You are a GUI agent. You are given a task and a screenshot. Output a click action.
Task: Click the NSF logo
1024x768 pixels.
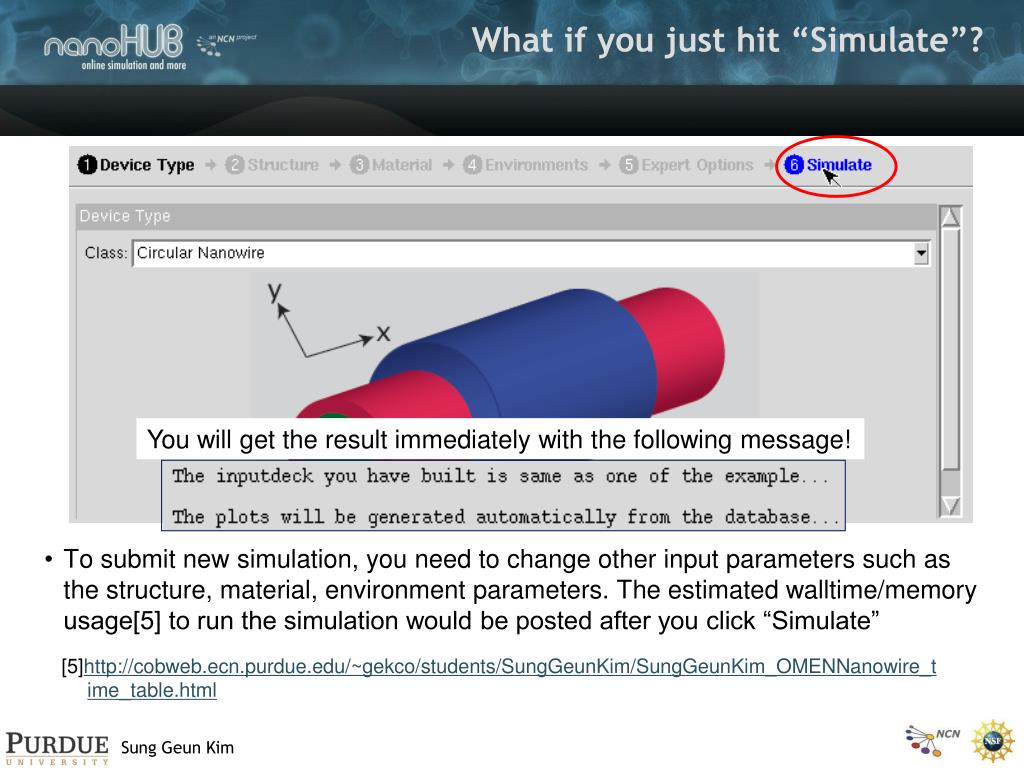pyautogui.click(x=993, y=741)
